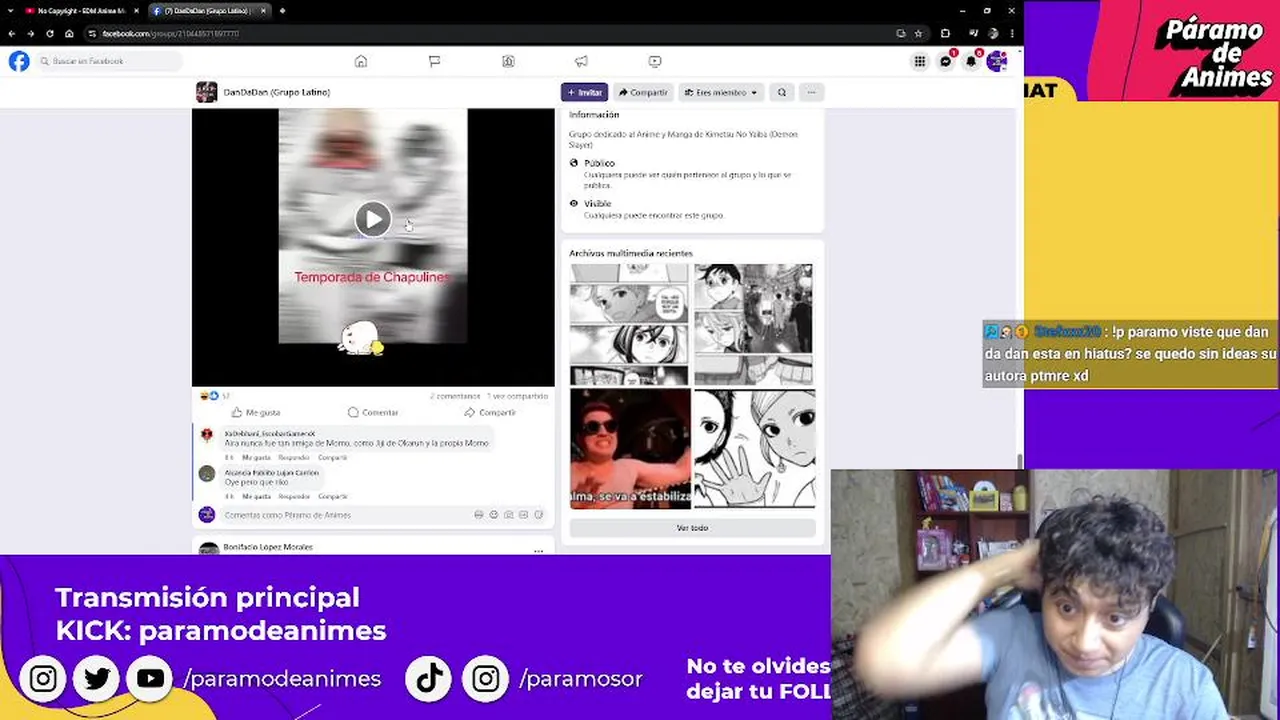Click the group Compartir button
Viewport: 1280px width, 720px height.
click(643, 92)
